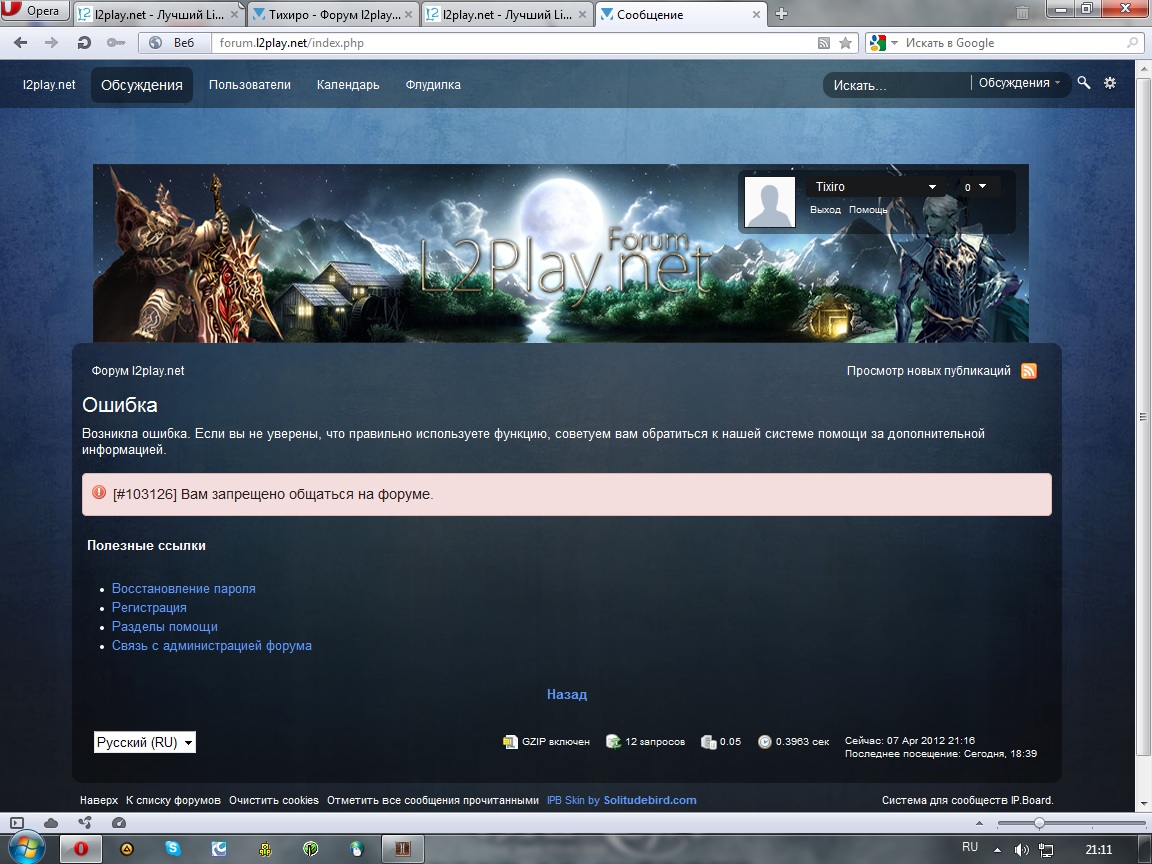Click the orange RSS icon by new publications
The width and height of the screenshot is (1152, 864).
pyautogui.click(x=1029, y=371)
